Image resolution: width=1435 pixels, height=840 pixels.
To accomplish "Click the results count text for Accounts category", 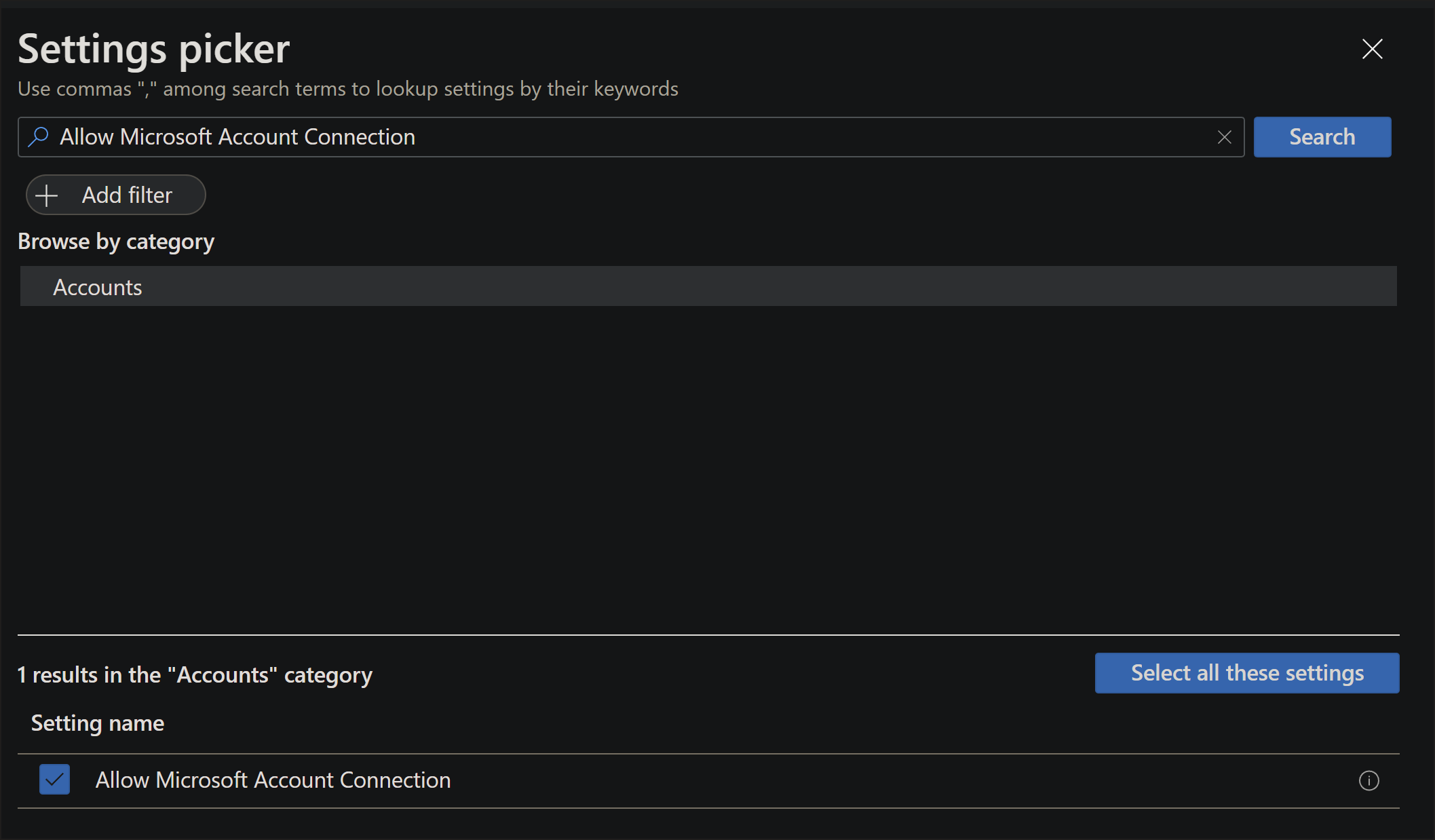I will (x=195, y=674).
